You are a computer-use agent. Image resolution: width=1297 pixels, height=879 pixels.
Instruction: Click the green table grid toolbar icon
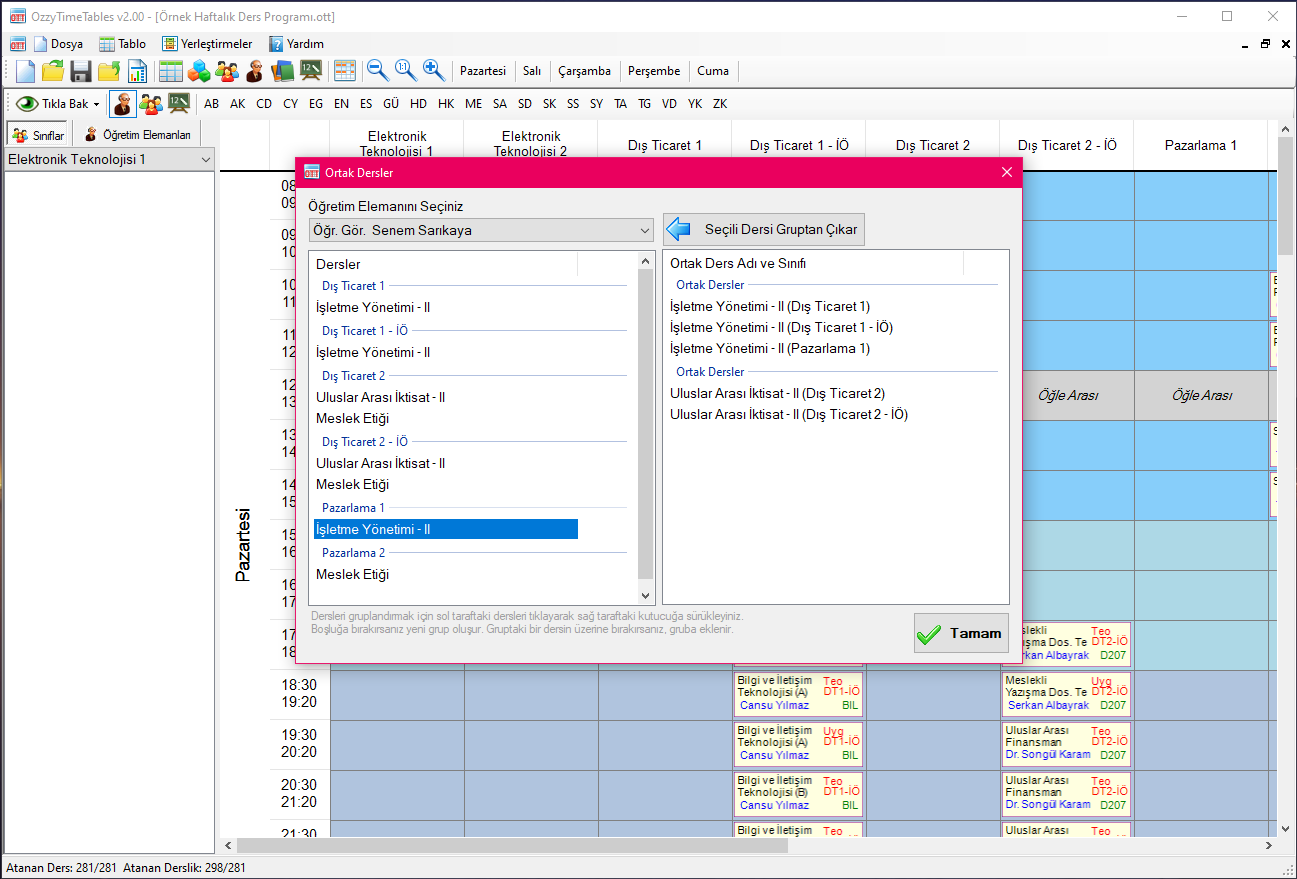coord(170,70)
